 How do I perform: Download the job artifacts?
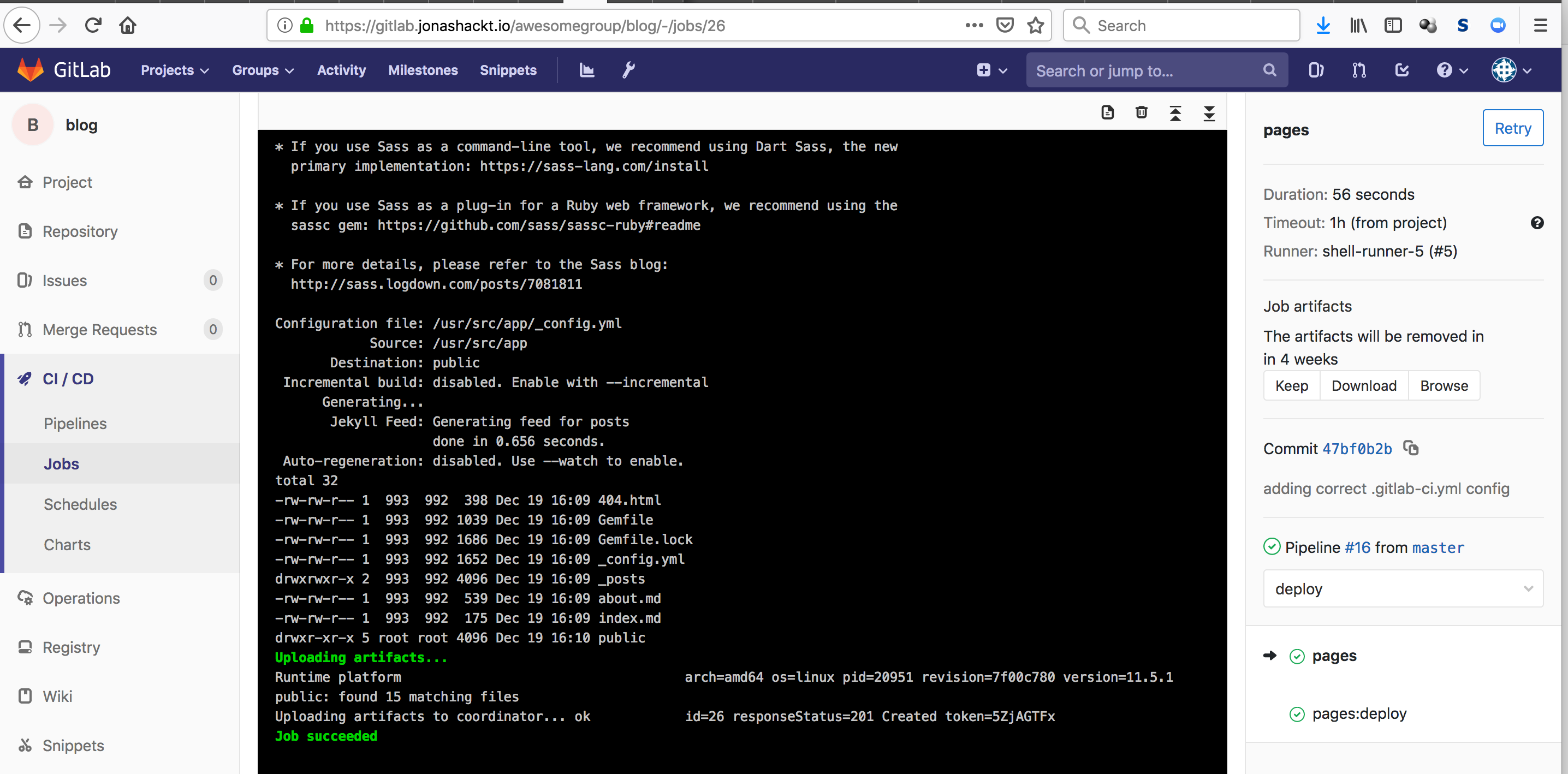[1363, 386]
